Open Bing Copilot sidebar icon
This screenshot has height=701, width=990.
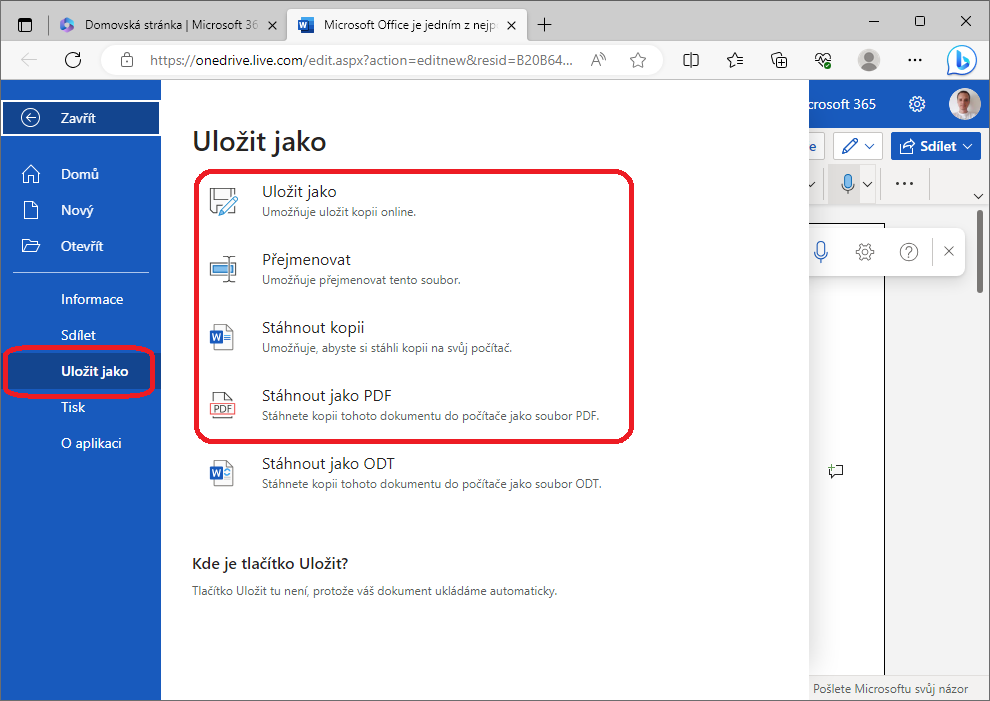coord(962,61)
